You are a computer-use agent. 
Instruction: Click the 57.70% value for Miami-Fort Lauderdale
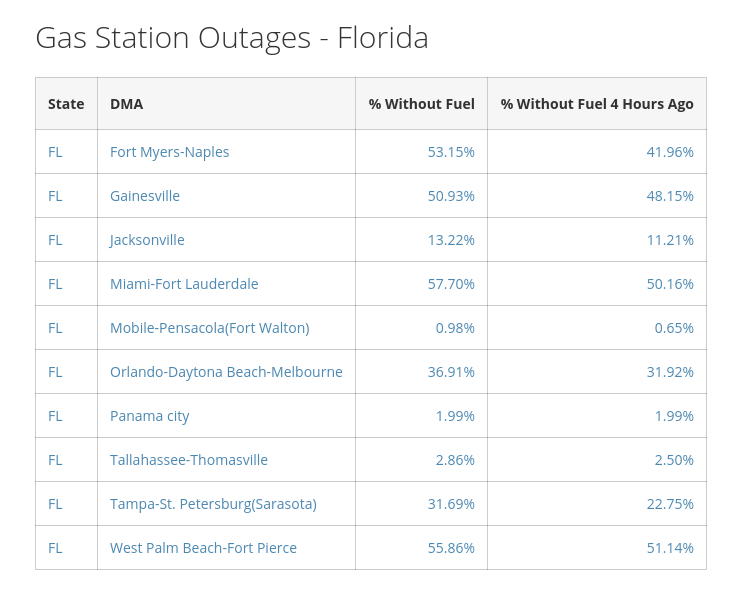pyautogui.click(x=451, y=284)
